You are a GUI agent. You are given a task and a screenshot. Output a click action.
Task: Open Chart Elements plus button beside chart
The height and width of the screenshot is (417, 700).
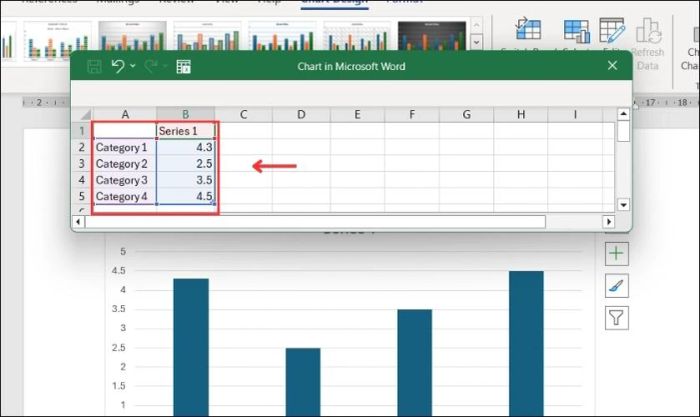[617, 254]
